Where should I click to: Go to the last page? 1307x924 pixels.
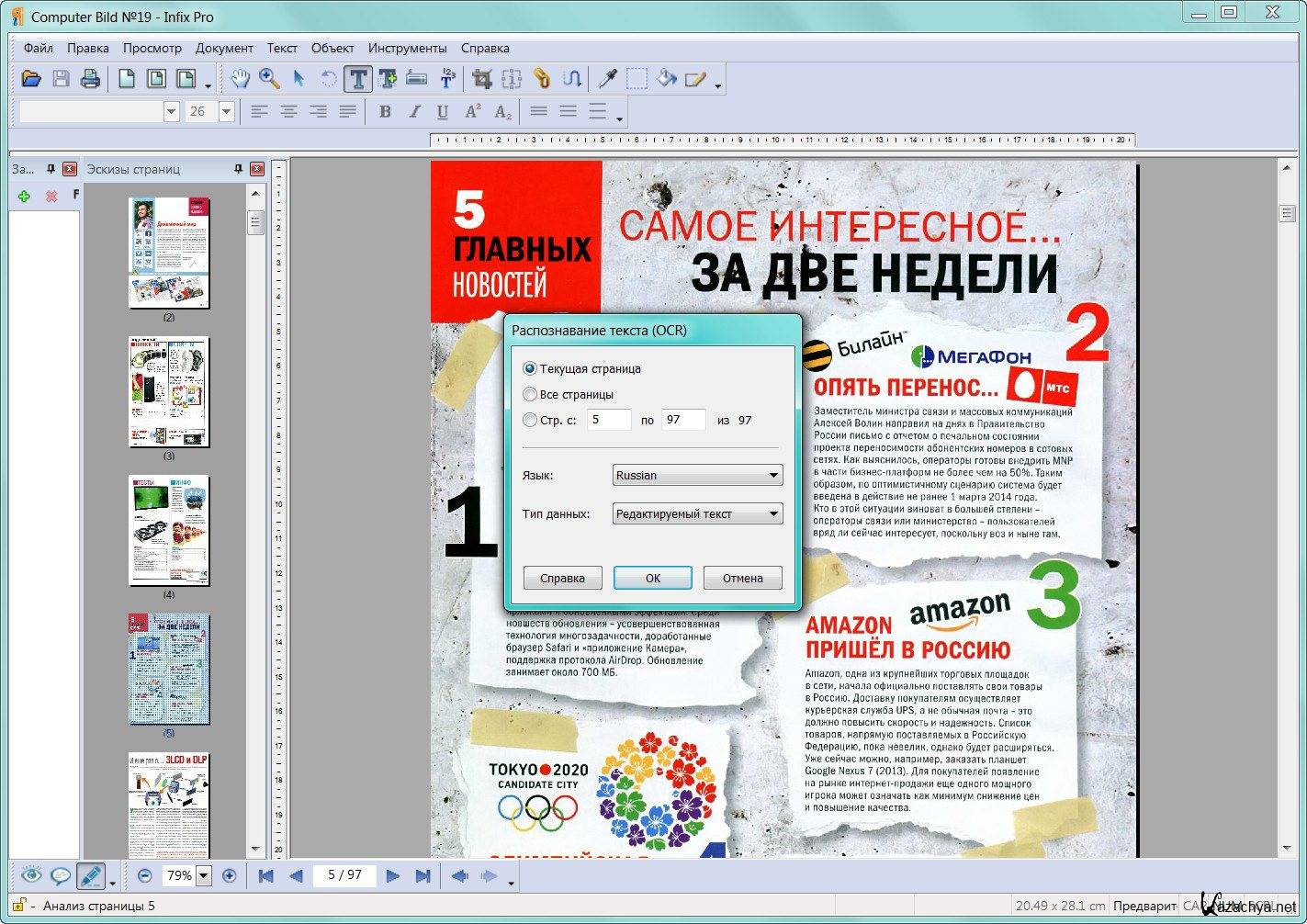click(423, 876)
